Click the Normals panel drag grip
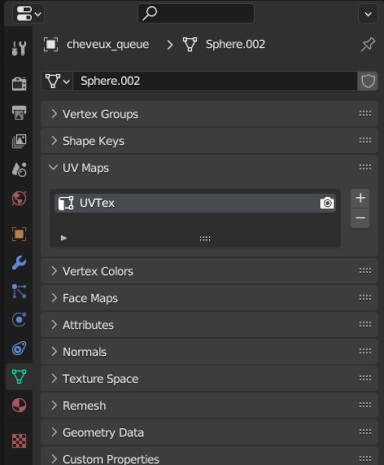This screenshot has width=384, height=465. 365,351
